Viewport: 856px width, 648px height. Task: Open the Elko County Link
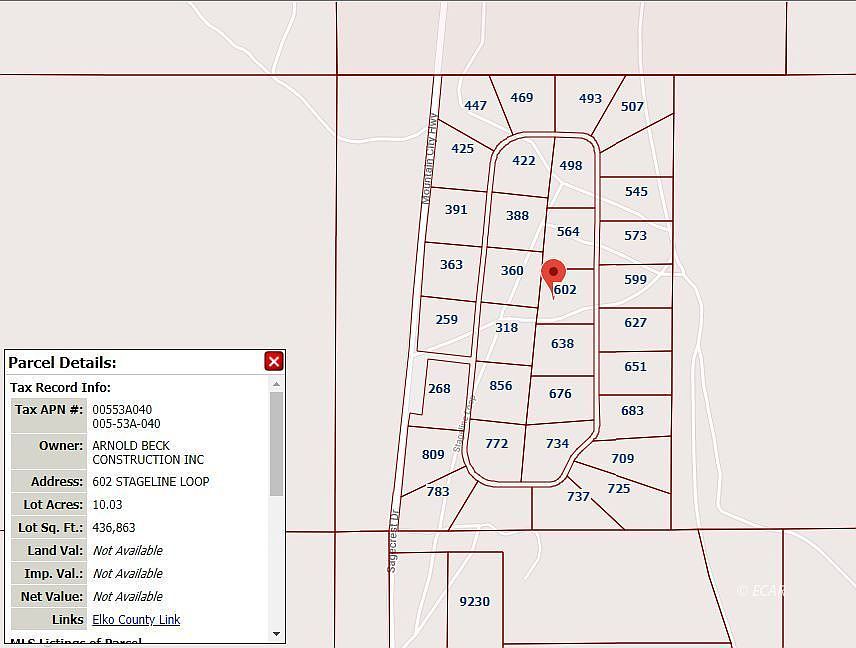coord(136,620)
